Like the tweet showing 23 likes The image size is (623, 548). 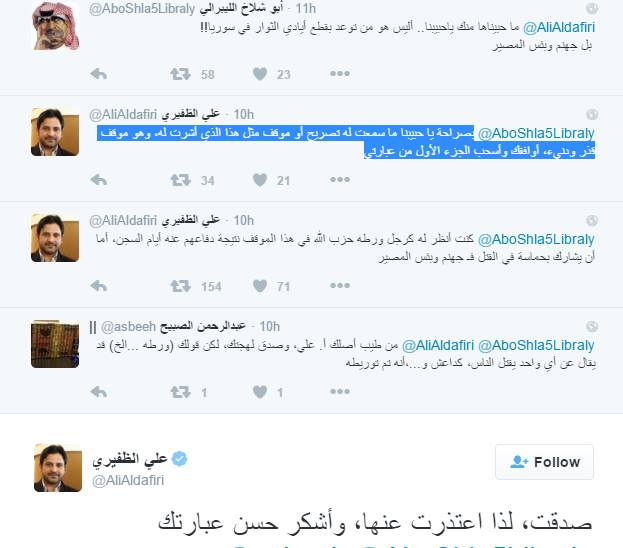tap(260, 74)
